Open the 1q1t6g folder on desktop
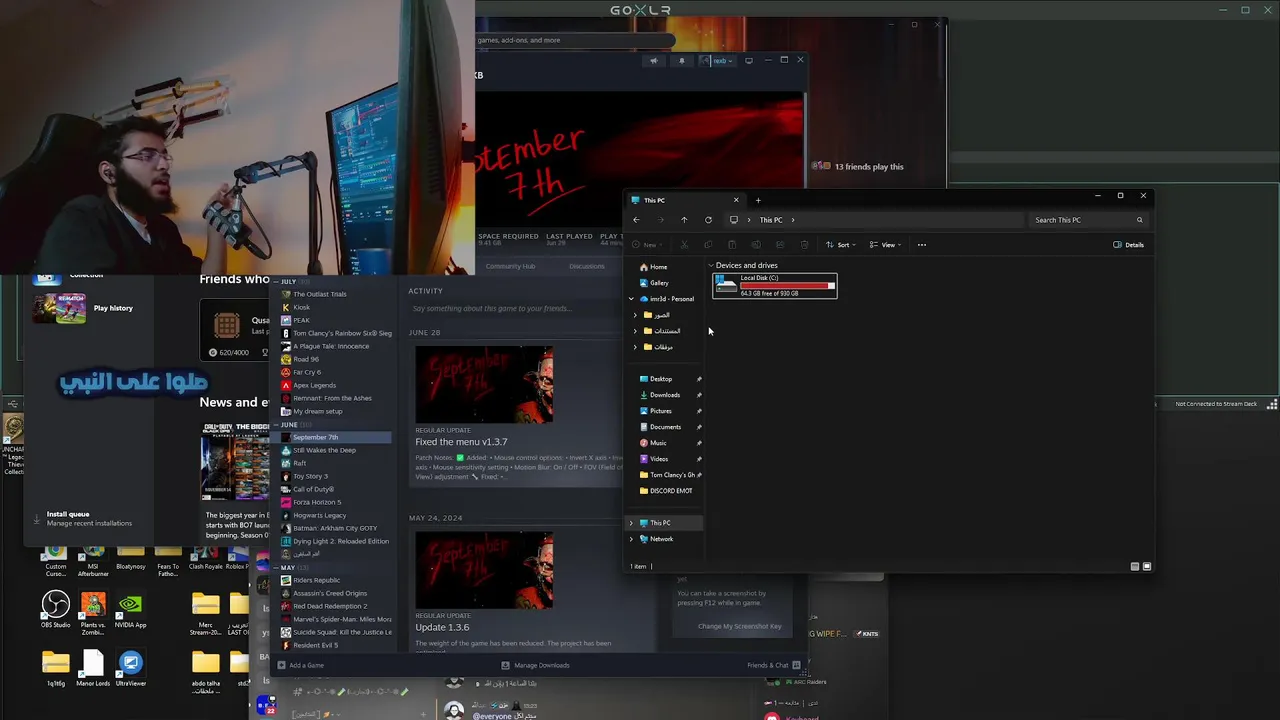The image size is (1280, 720). tap(55, 668)
